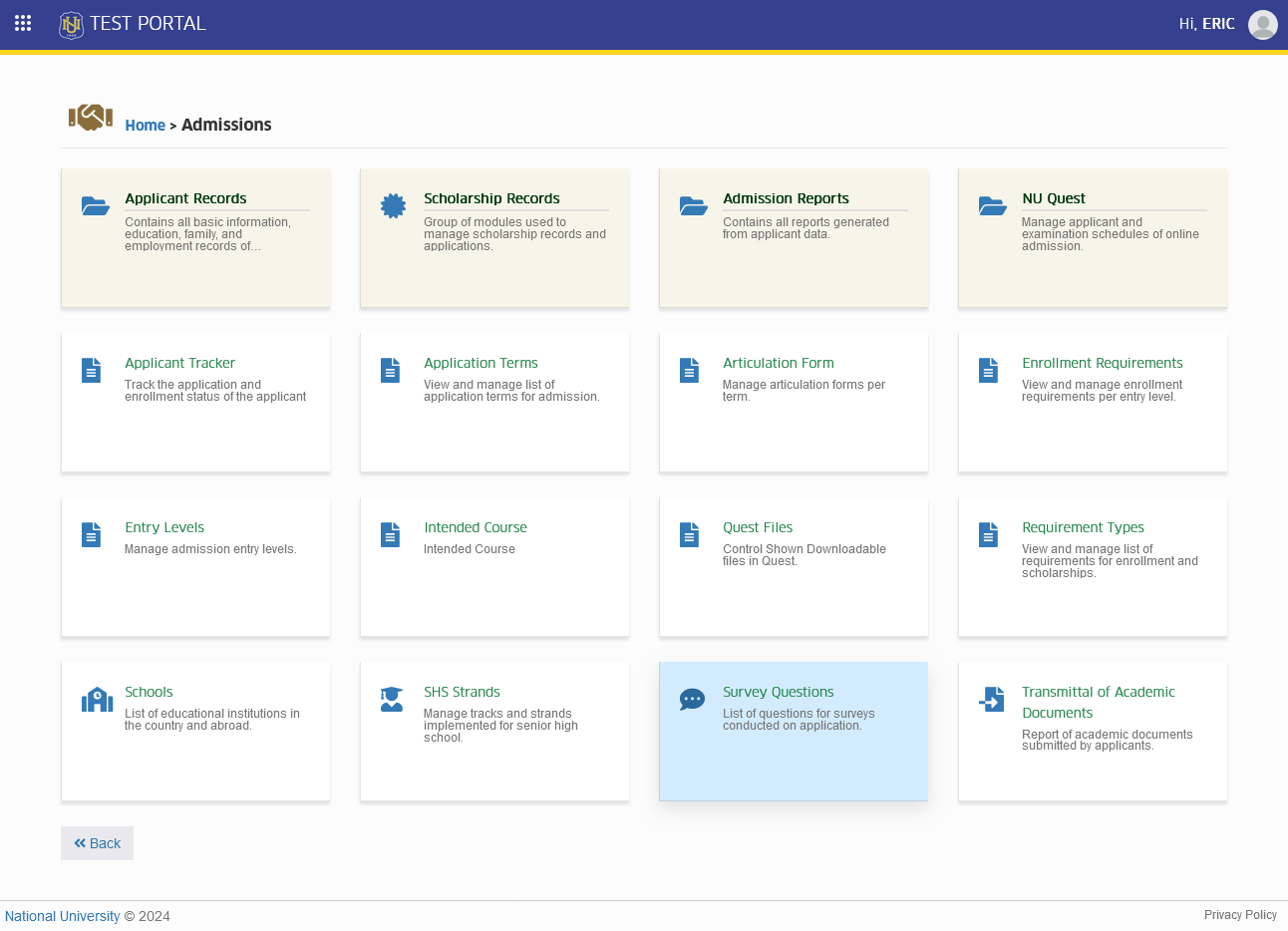This screenshot has height=931, width=1288.
Task: Click the SHS Strands graduate icon
Action: tap(392, 700)
